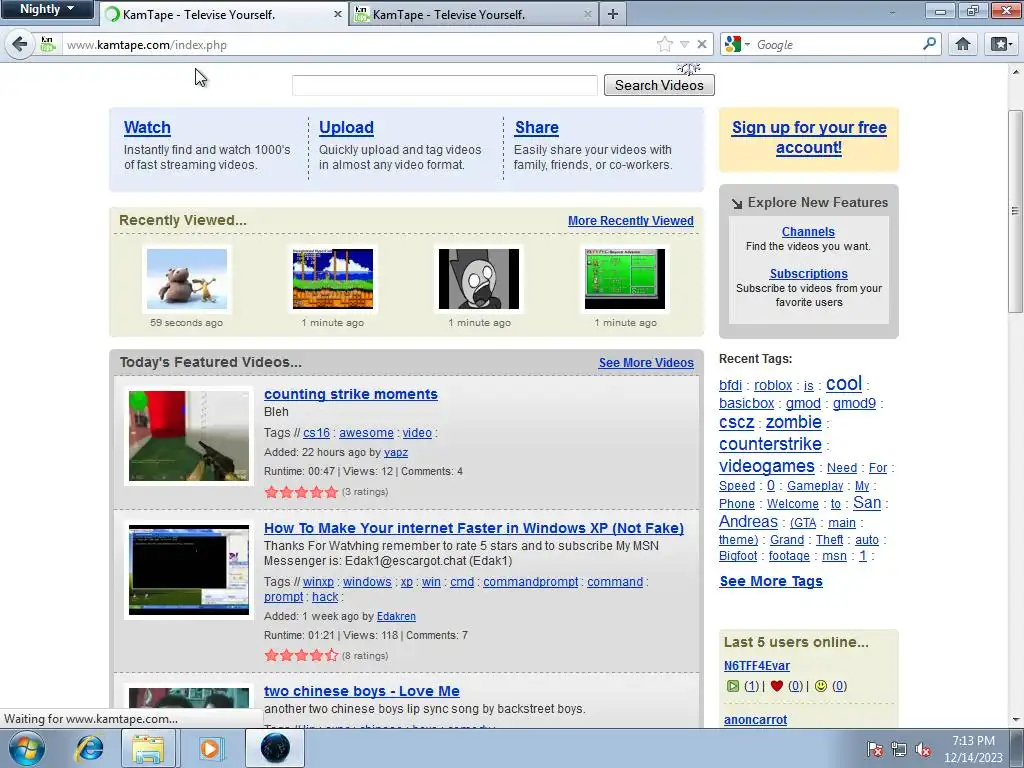This screenshot has height=768, width=1024.
Task: Rate counting strike moments with fifth star
Action: pos(331,492)
